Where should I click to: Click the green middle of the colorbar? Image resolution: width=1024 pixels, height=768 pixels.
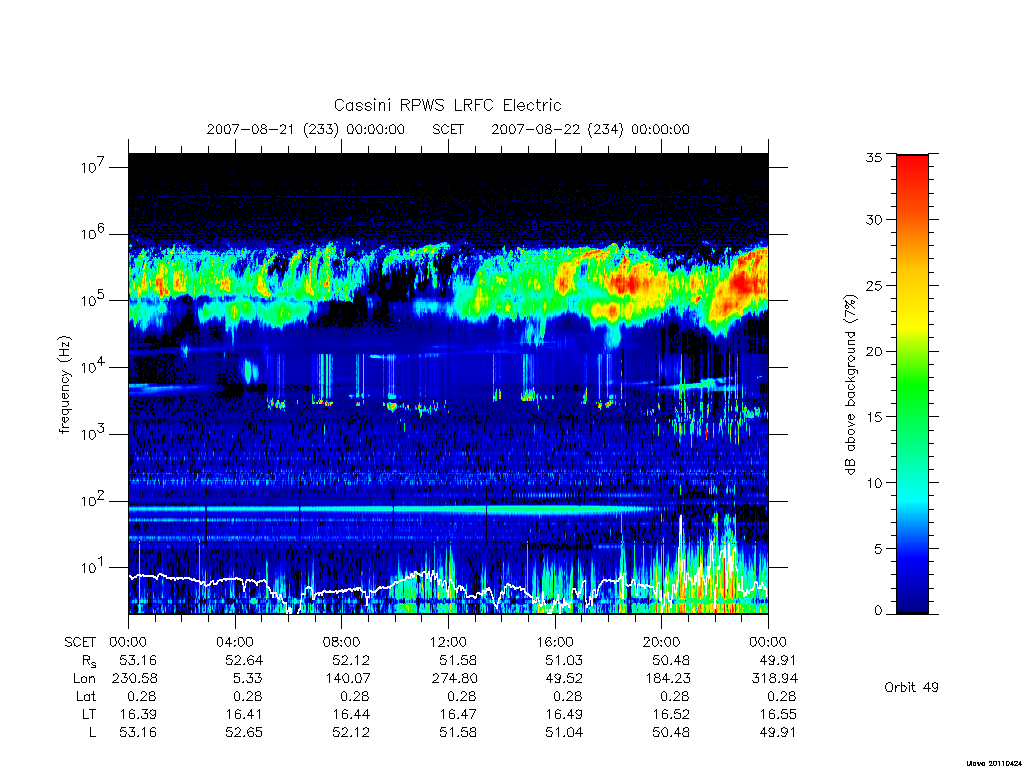[912, 385]
